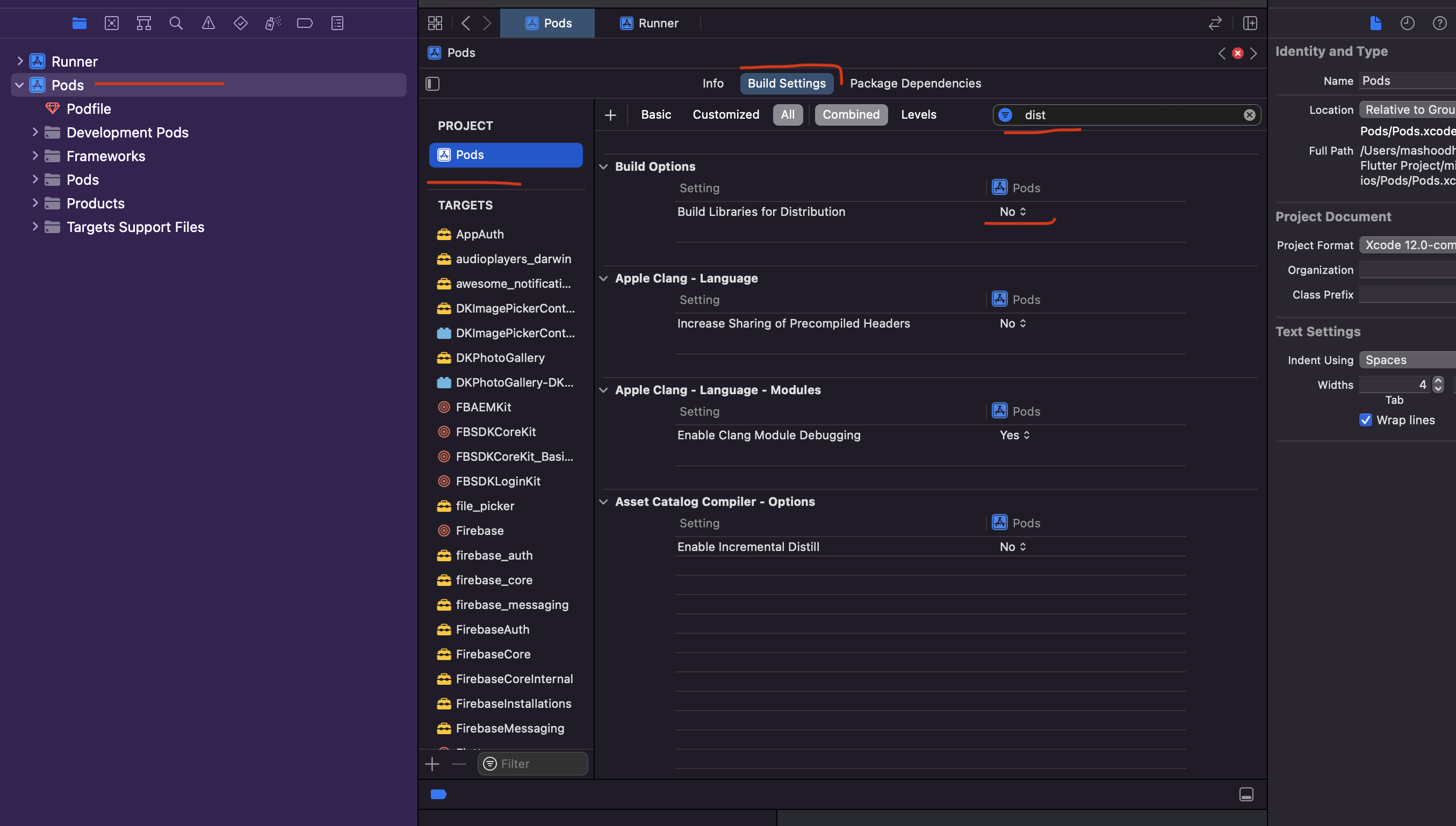Open the Project navigator folder icon
Screen dimensions: 1456x826
click(x=80, y=23)
